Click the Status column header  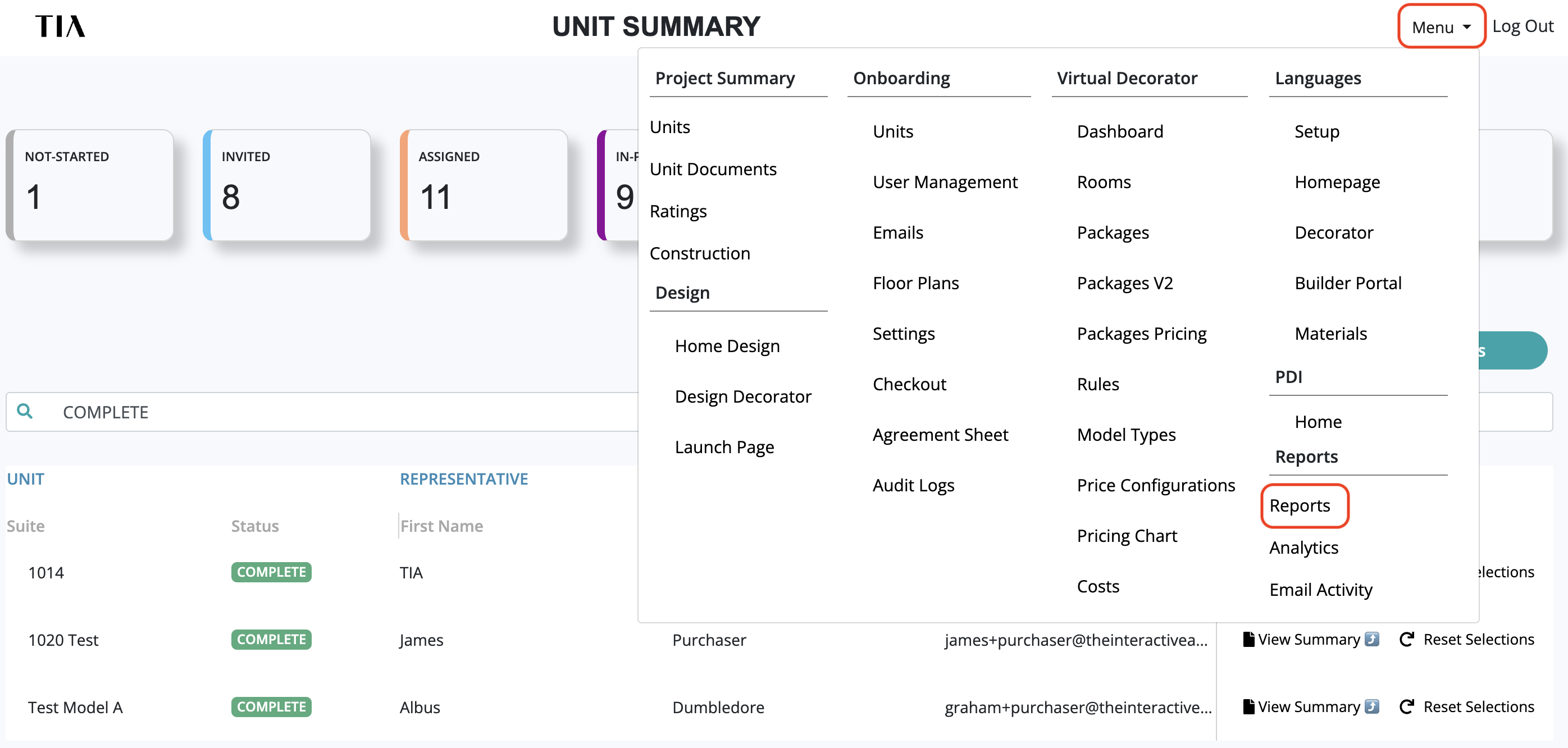[x=254, y=525]
